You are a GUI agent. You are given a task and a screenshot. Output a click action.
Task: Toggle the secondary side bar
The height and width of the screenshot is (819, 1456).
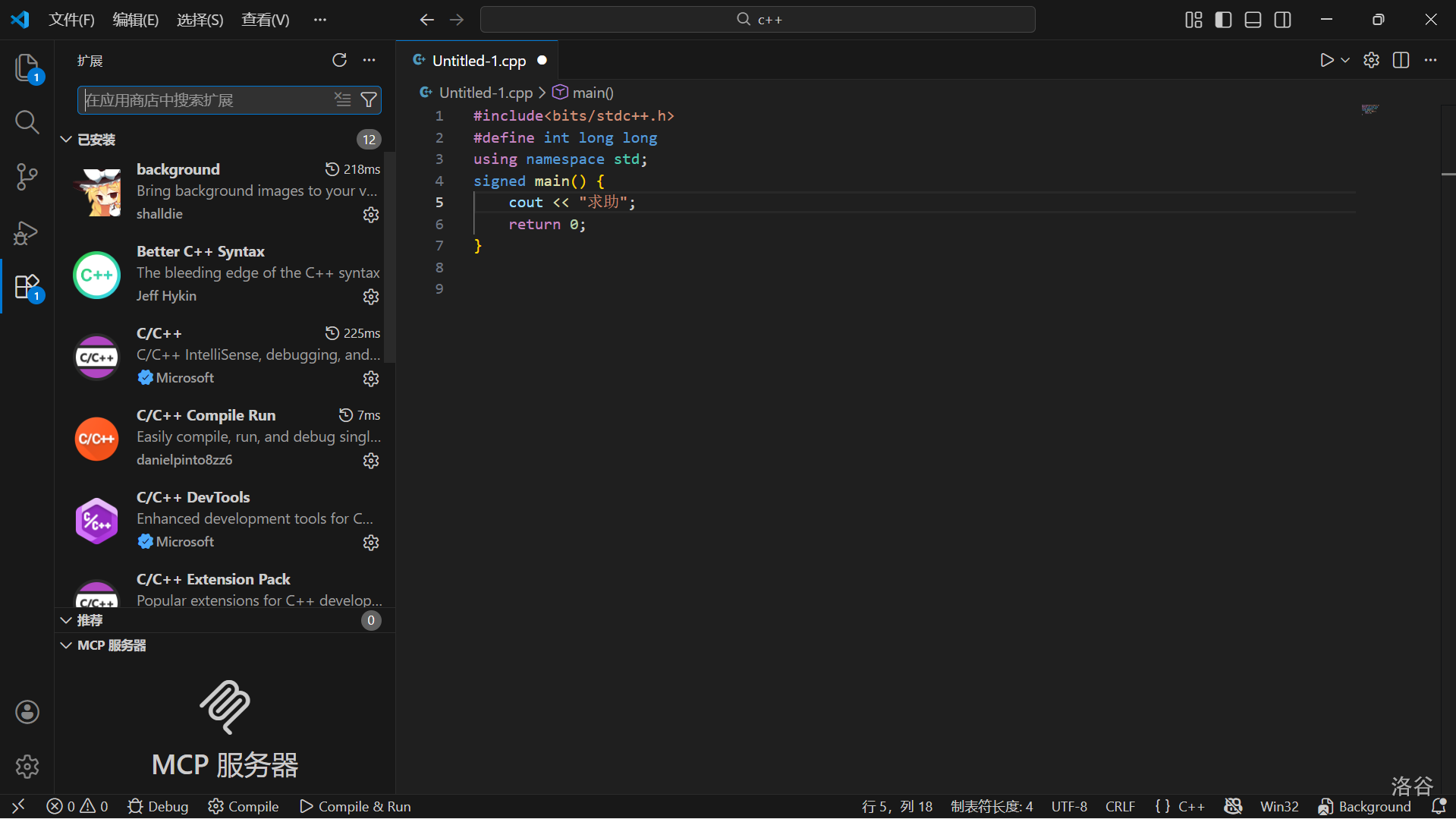1282,20
